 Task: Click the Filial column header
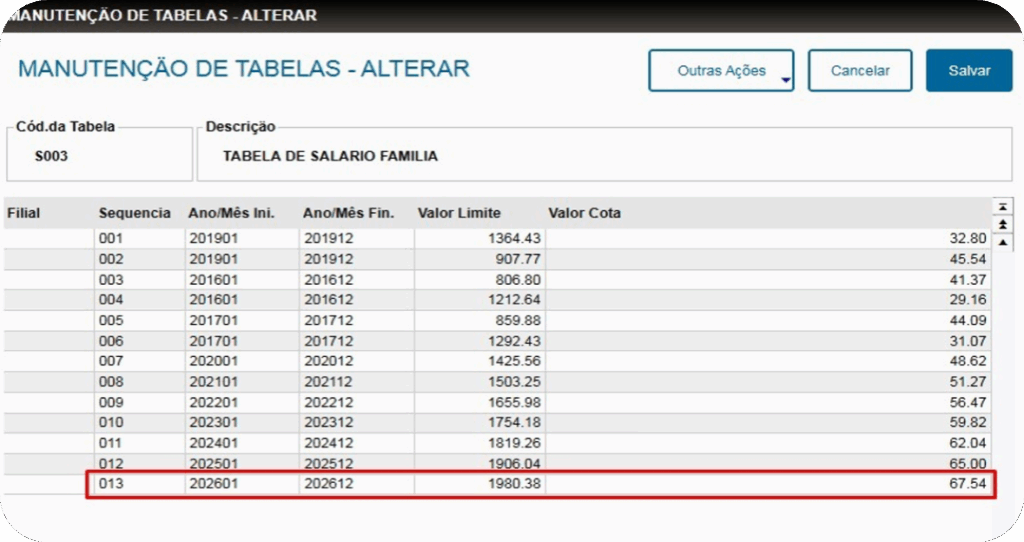point(23,213)
